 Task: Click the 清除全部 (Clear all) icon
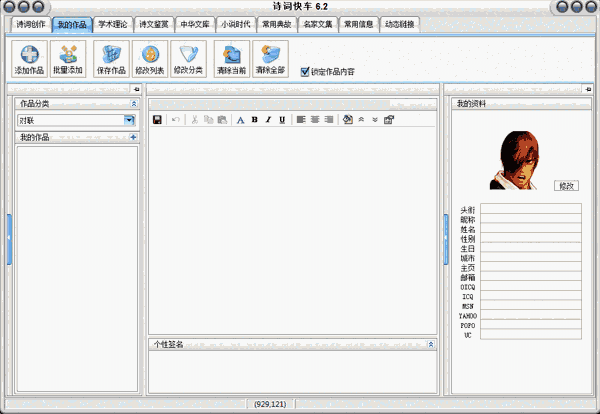point(270,59)
